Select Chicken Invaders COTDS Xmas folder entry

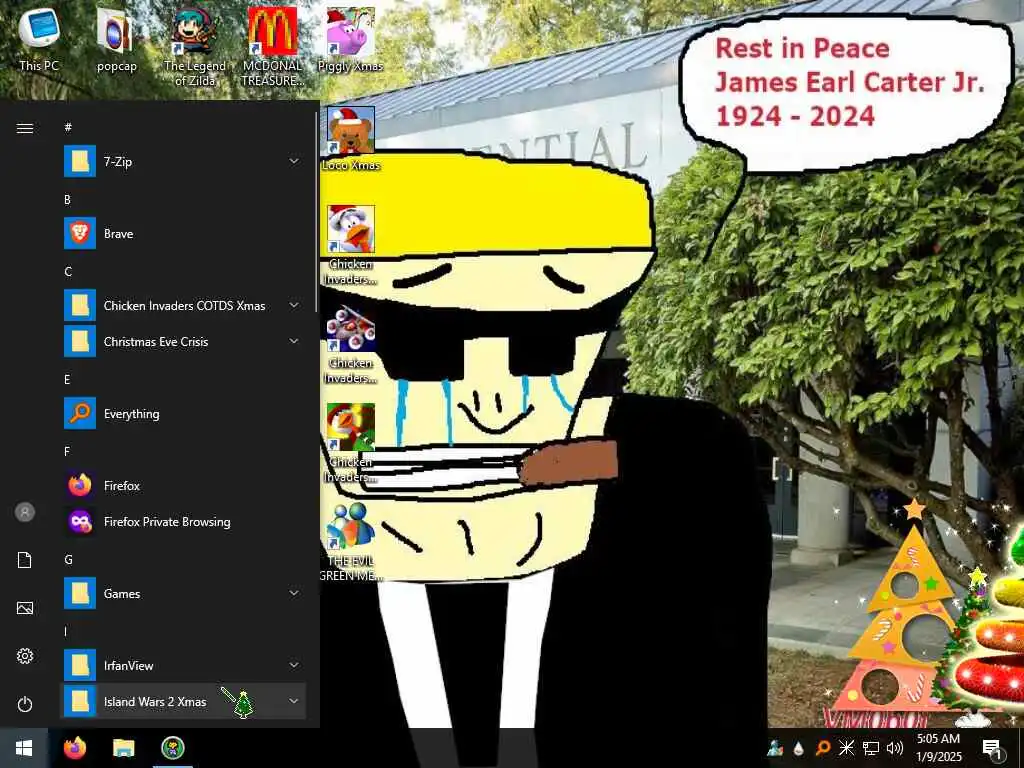click(x=183, y=306)
